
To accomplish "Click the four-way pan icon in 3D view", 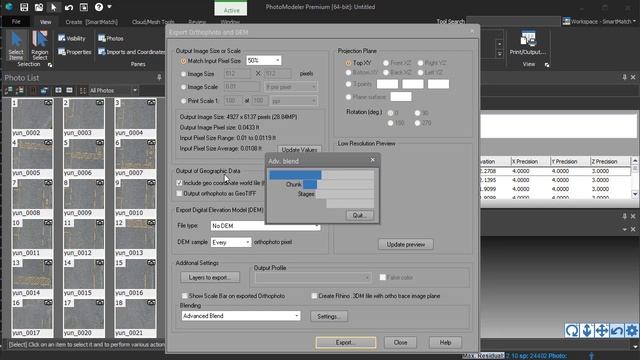I will coord(602,330).
